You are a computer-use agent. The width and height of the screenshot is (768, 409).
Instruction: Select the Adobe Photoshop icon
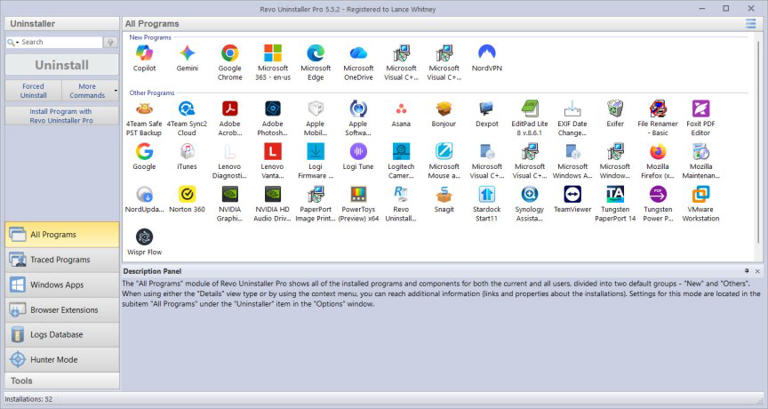pyautogui.click(x=273, y=109)
